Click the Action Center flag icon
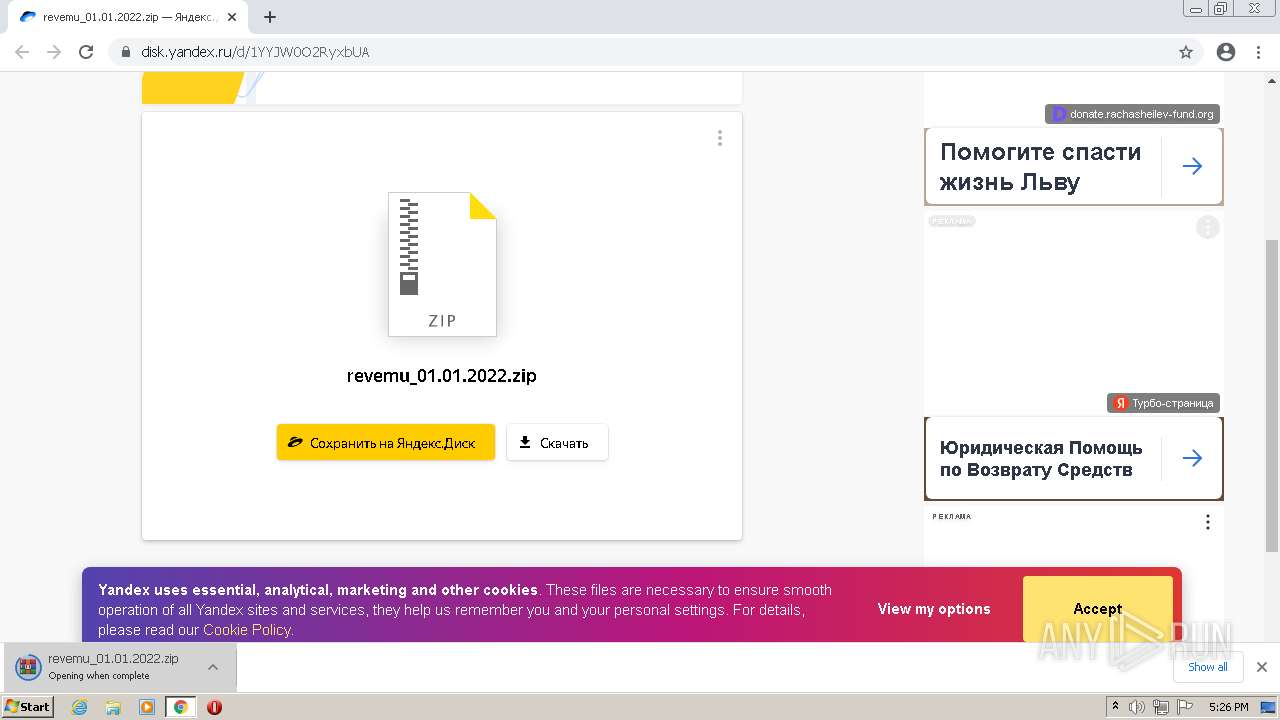The height and width of the screenshot is (720, 1280). pos(1184,707)
